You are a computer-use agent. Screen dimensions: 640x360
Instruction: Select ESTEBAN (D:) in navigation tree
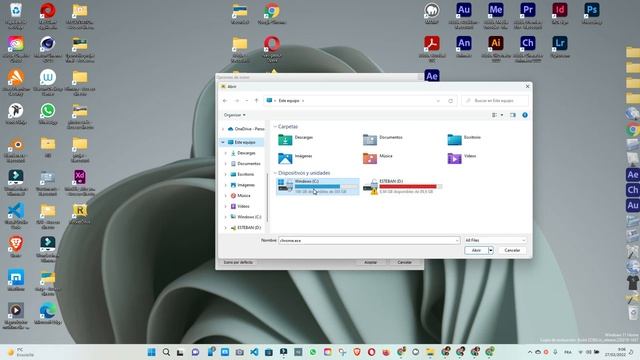[245, 228]
